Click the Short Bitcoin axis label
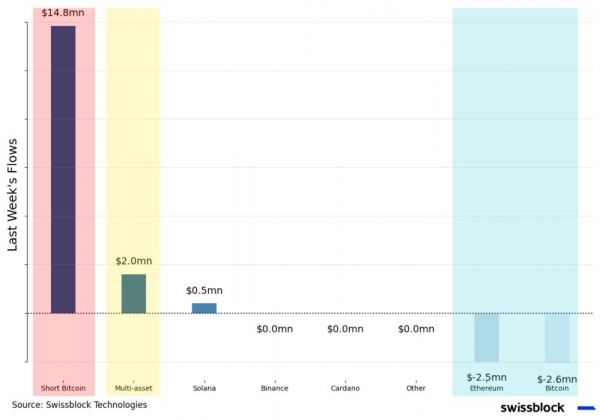This screenshot has width=600, height=420. [x=63, y=388]
